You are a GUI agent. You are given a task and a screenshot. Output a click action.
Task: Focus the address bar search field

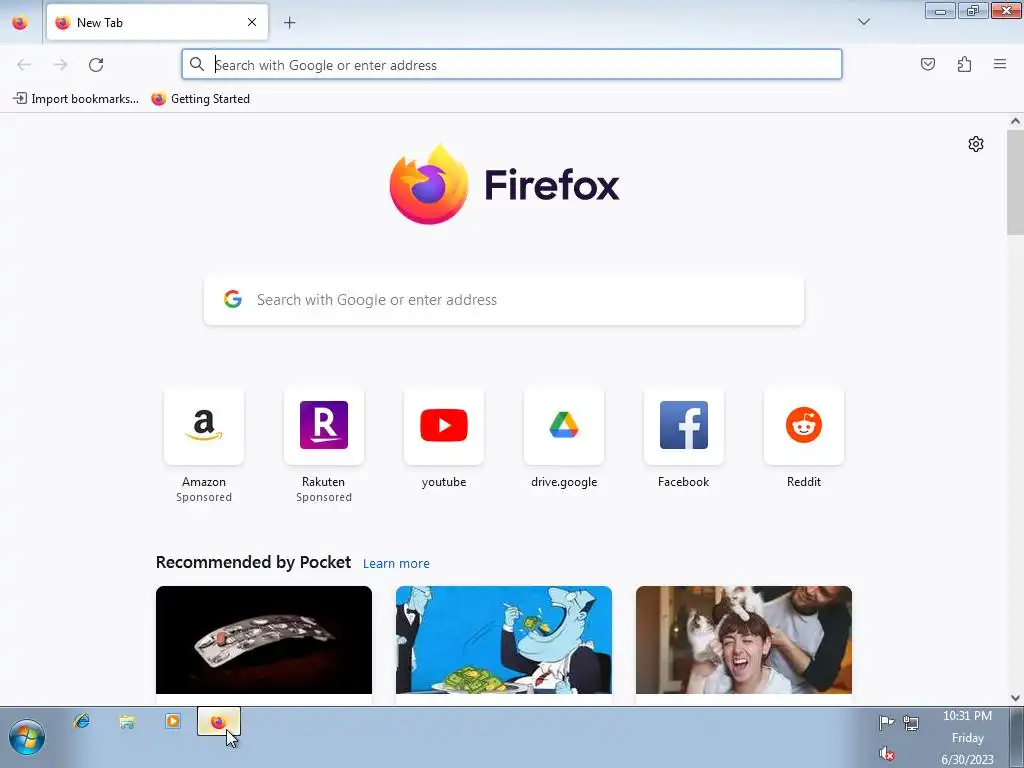[x=512, y=65]
